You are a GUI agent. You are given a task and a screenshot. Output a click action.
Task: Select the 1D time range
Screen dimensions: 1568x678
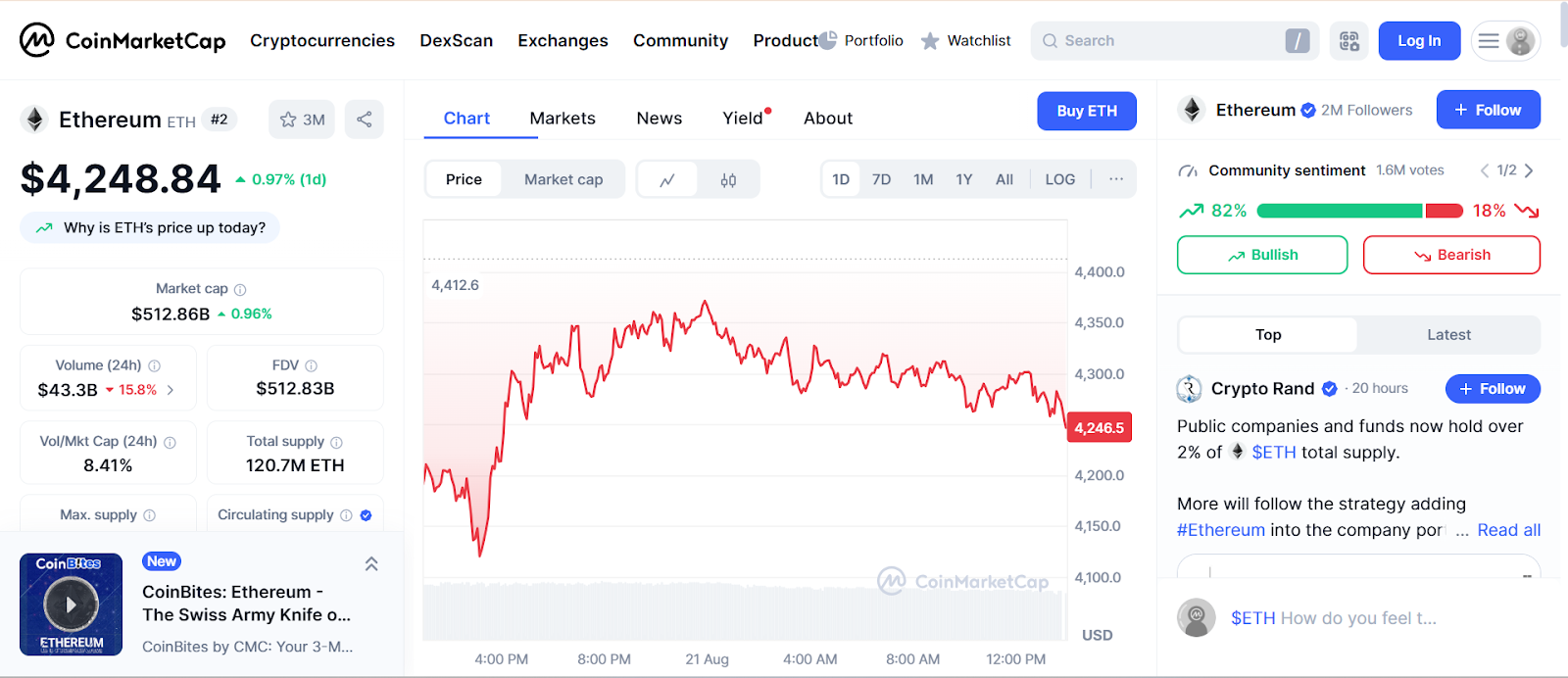pyautogui.click(x=841, y=179)
